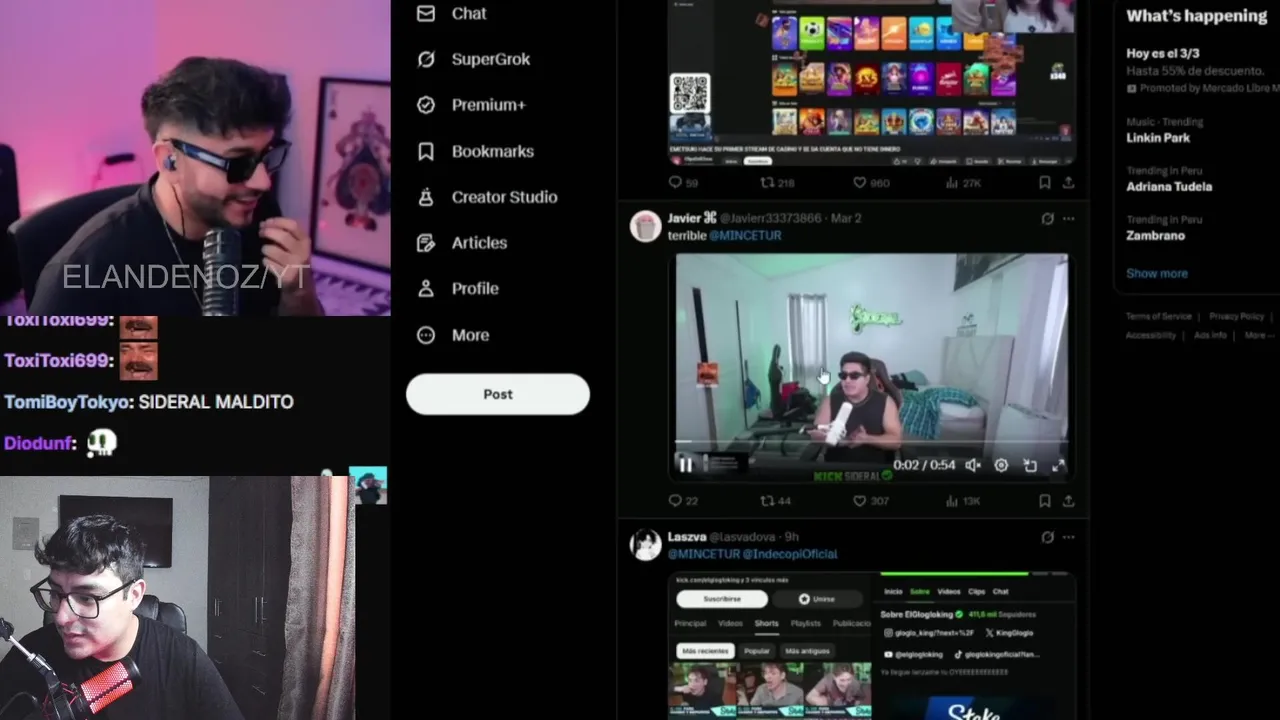1280x720 pixels.
Task: Open the top tweet's casino image
Action: pyautogui.click(x=871, y=82)
